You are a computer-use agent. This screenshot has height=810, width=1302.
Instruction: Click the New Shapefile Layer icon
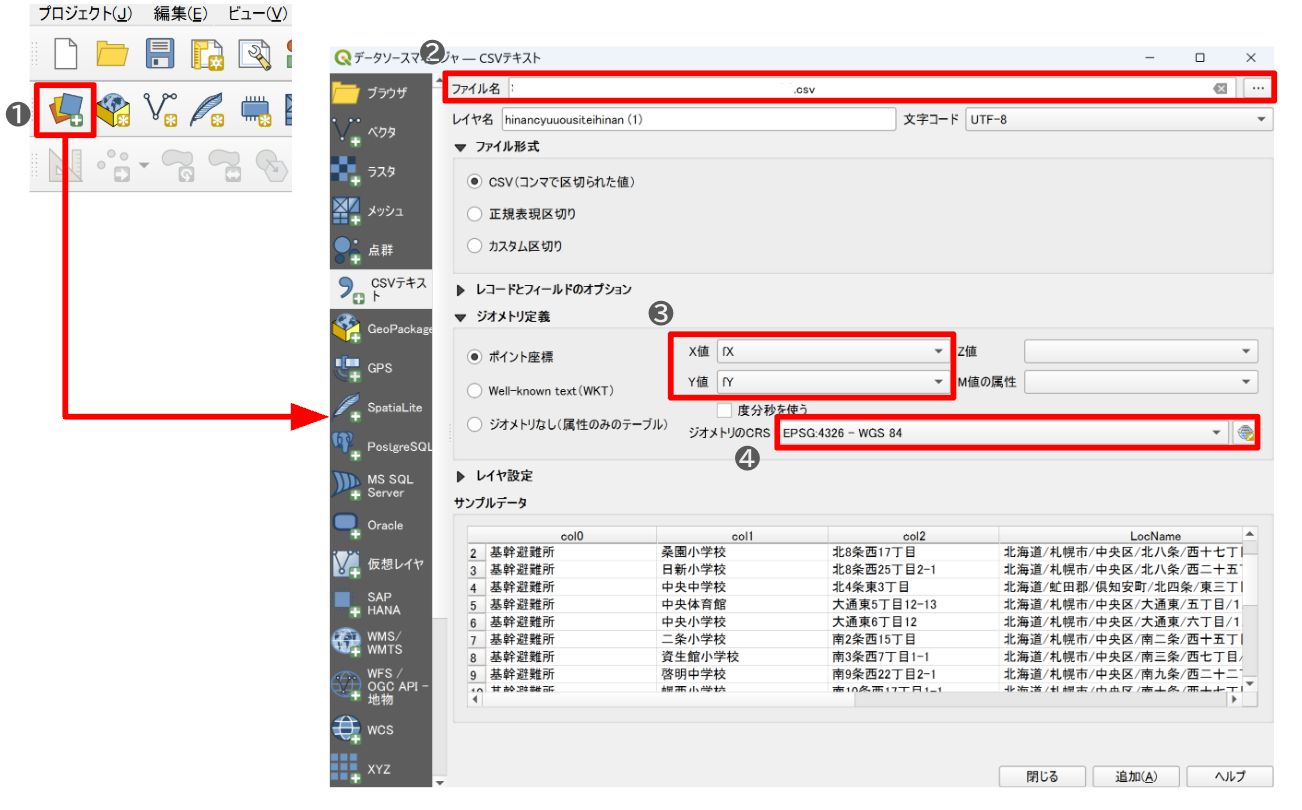(x=162, y=110)
